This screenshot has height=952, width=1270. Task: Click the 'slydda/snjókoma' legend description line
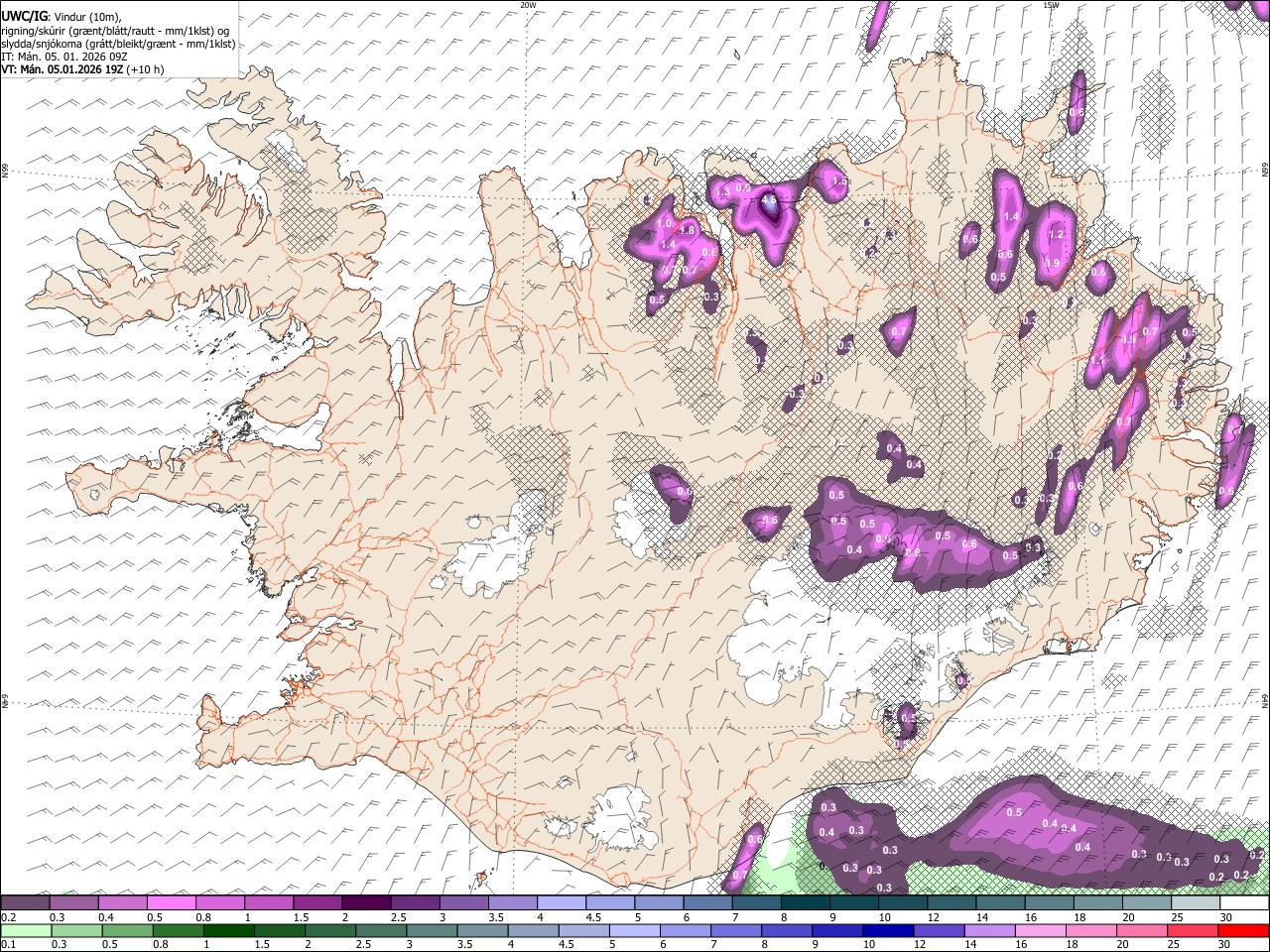118,44
